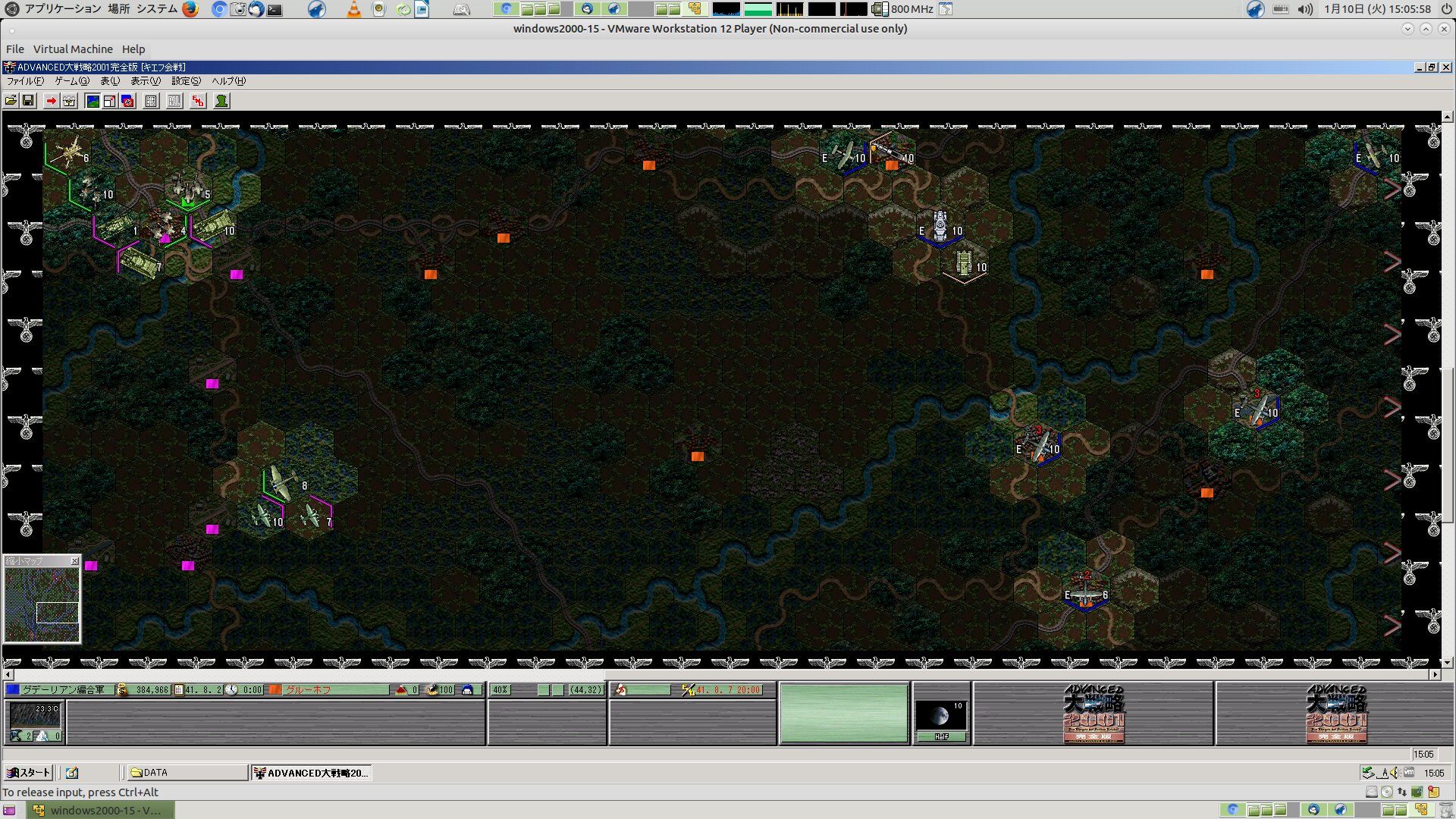Select the tank unit near the enemy ship

tap(964, 264)
